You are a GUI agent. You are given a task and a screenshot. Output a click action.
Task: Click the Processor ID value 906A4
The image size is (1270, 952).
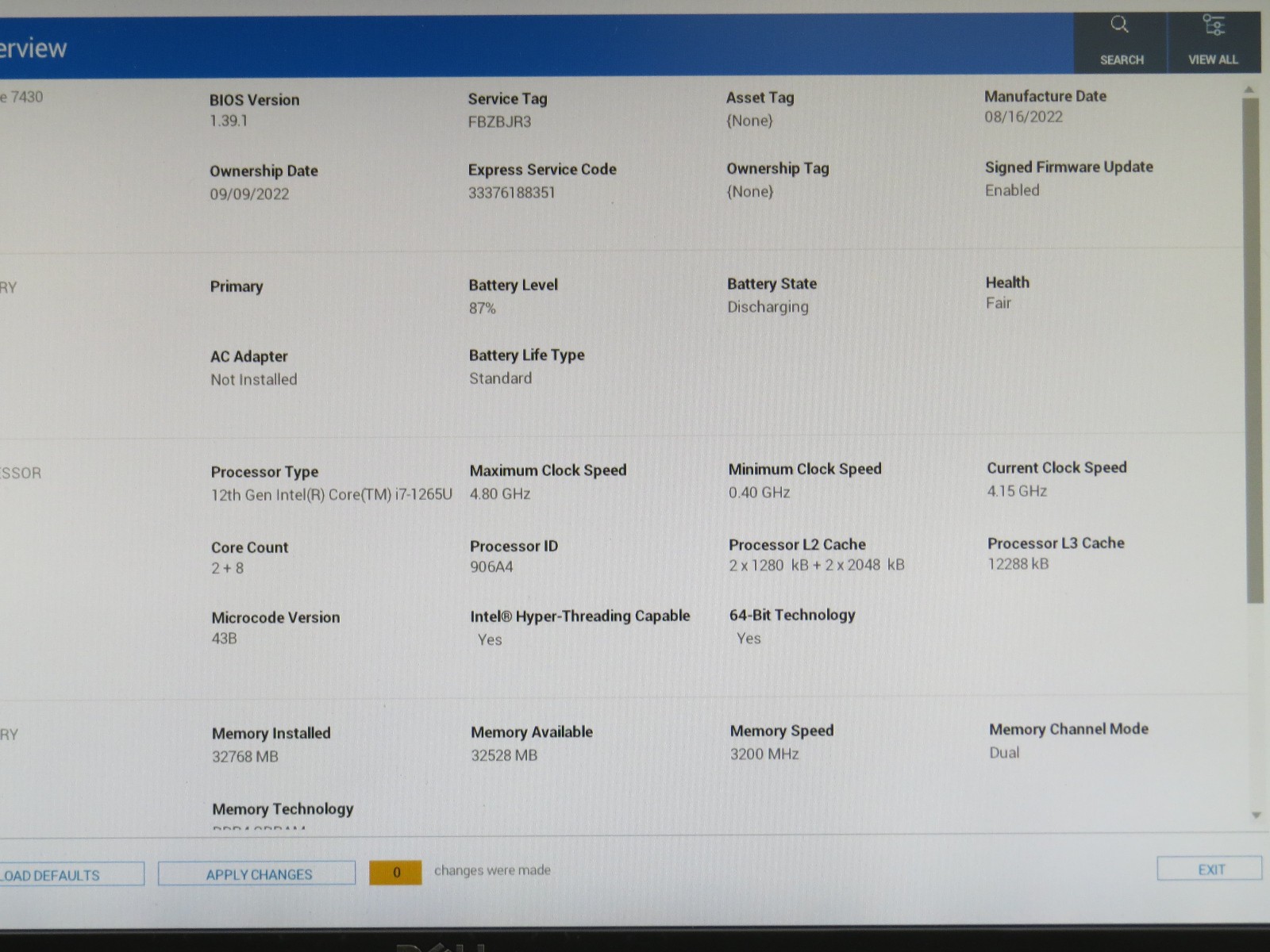(491, 567)
